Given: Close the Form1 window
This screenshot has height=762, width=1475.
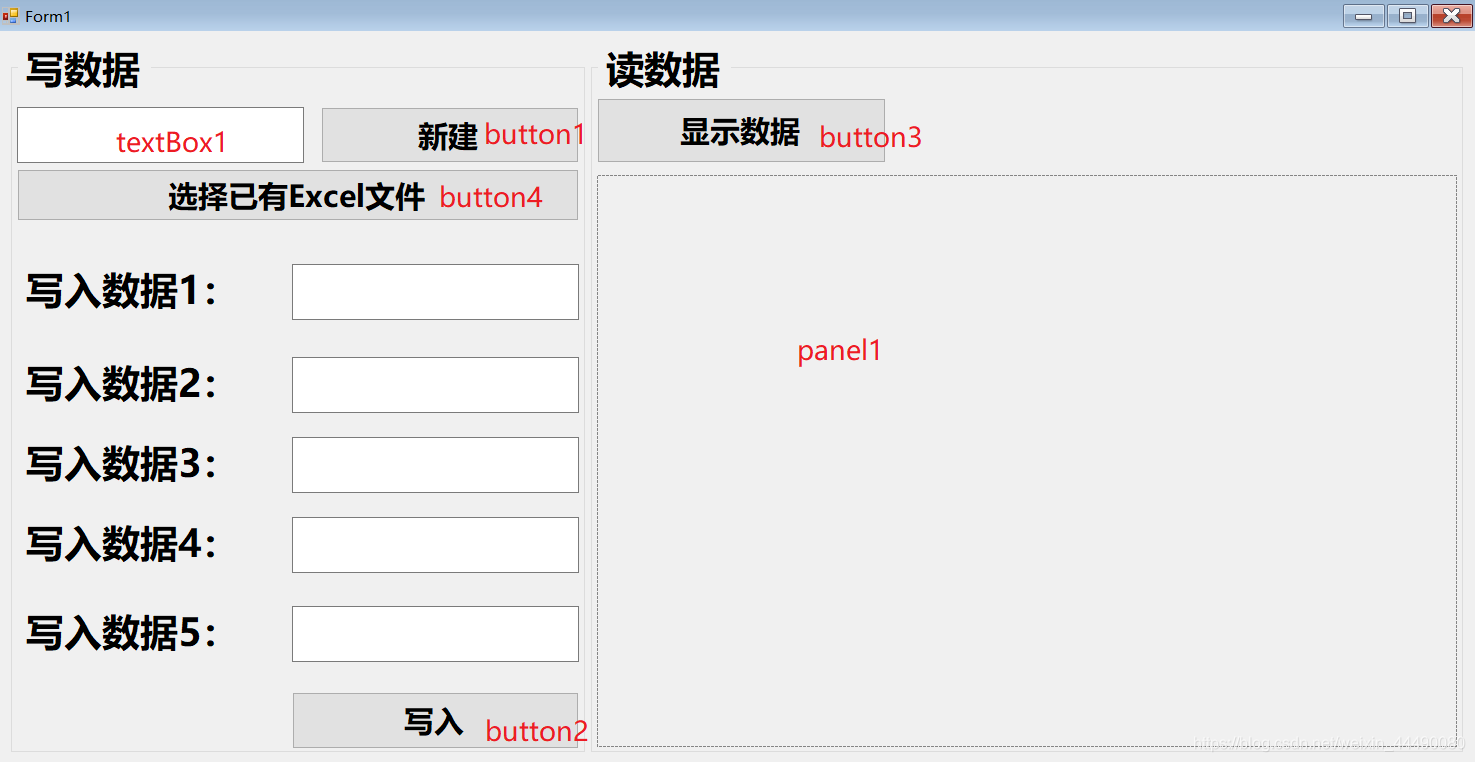Looking at the screenshot, I should (x=1451, y=16).
